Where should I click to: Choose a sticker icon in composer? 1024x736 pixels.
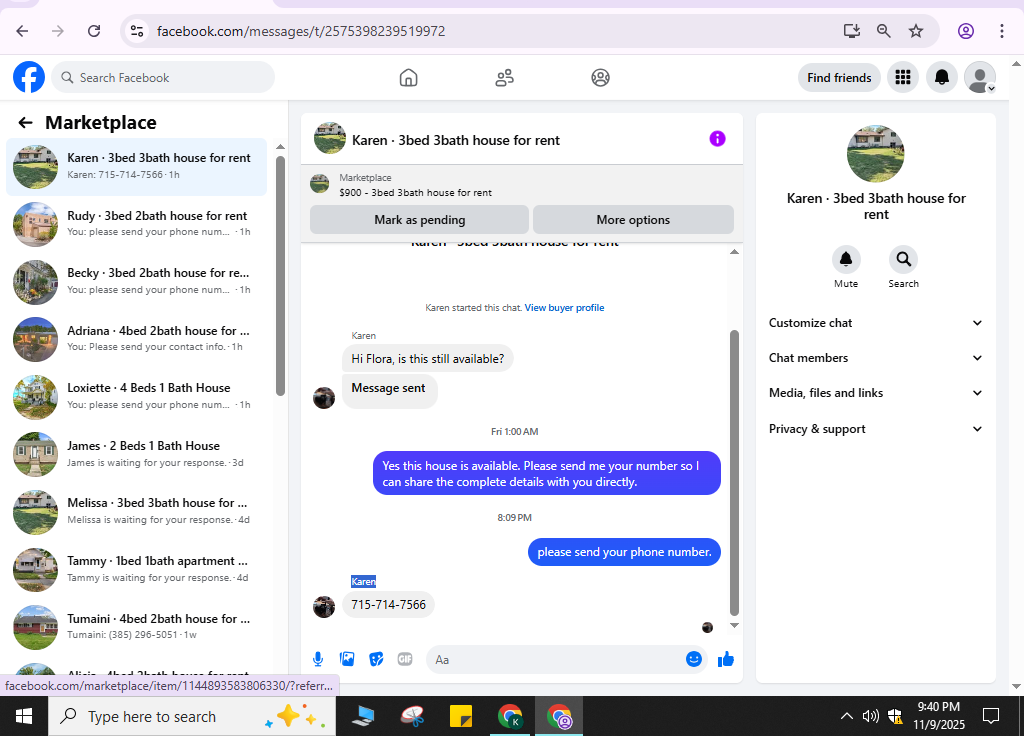pos(376,660)
